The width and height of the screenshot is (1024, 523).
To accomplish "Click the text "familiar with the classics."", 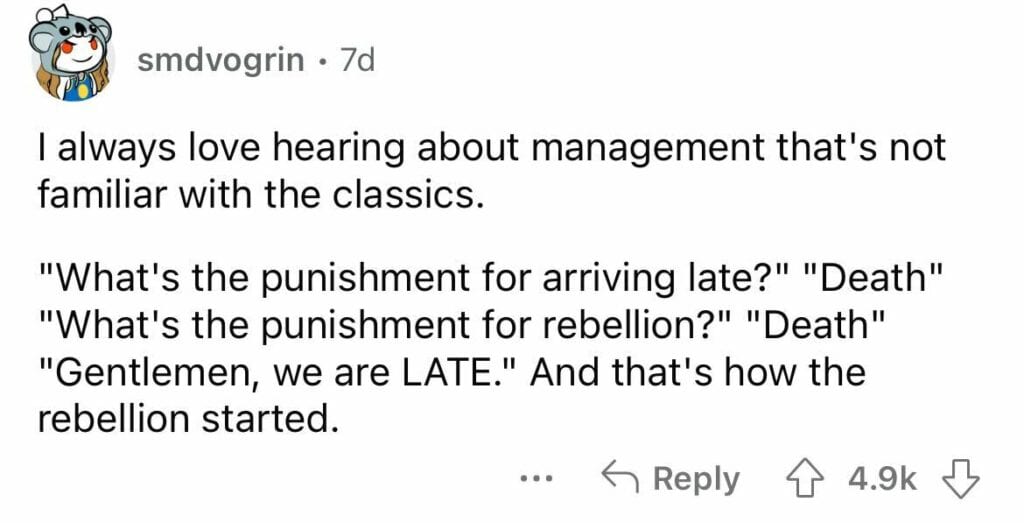I will (262, 193).
